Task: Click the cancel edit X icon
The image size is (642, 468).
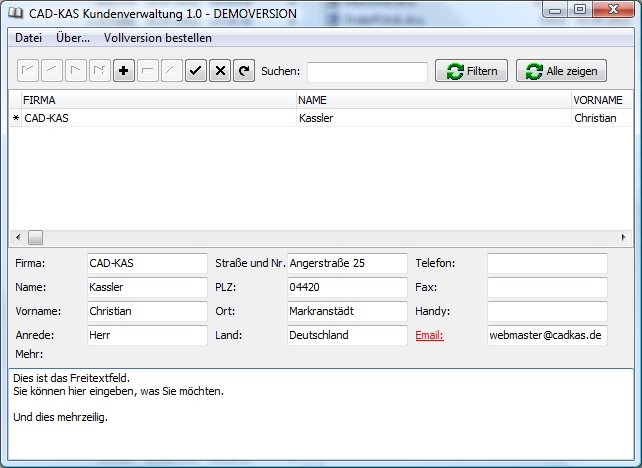Action: pyautogui.click(x=220, y=71)
